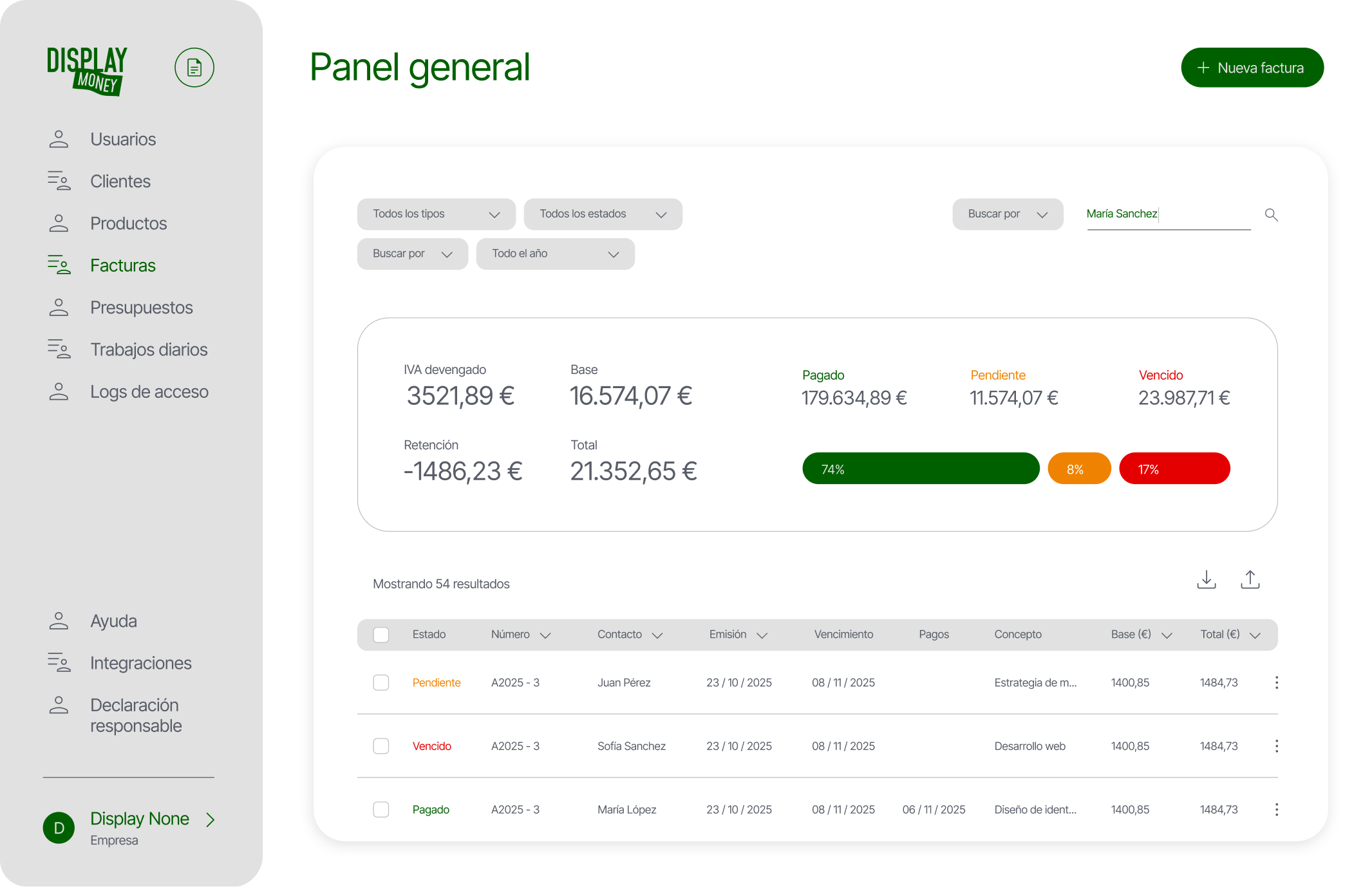The image size is (1372, 887).
Task: Click the Nueva factura button
Action: [1252, 67]
